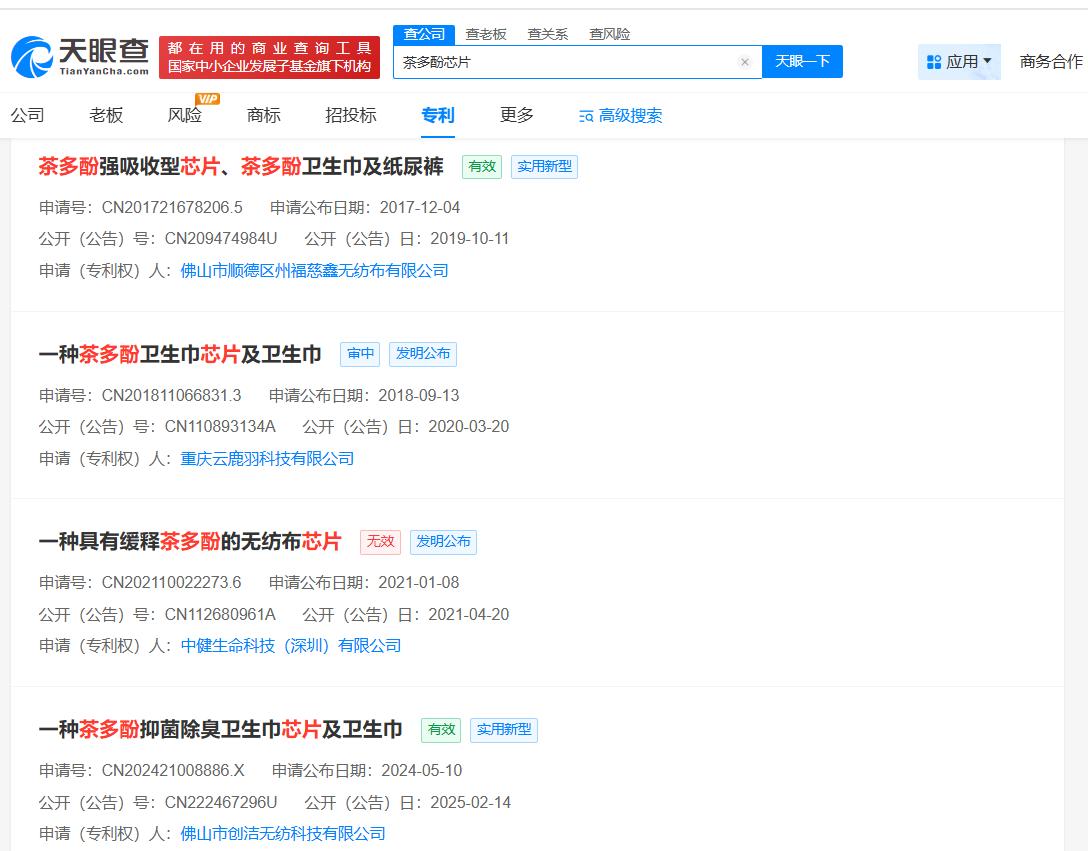Click the VIP badge above 风险
This screenshot has width=1088, height=851.
click(207, 99)
